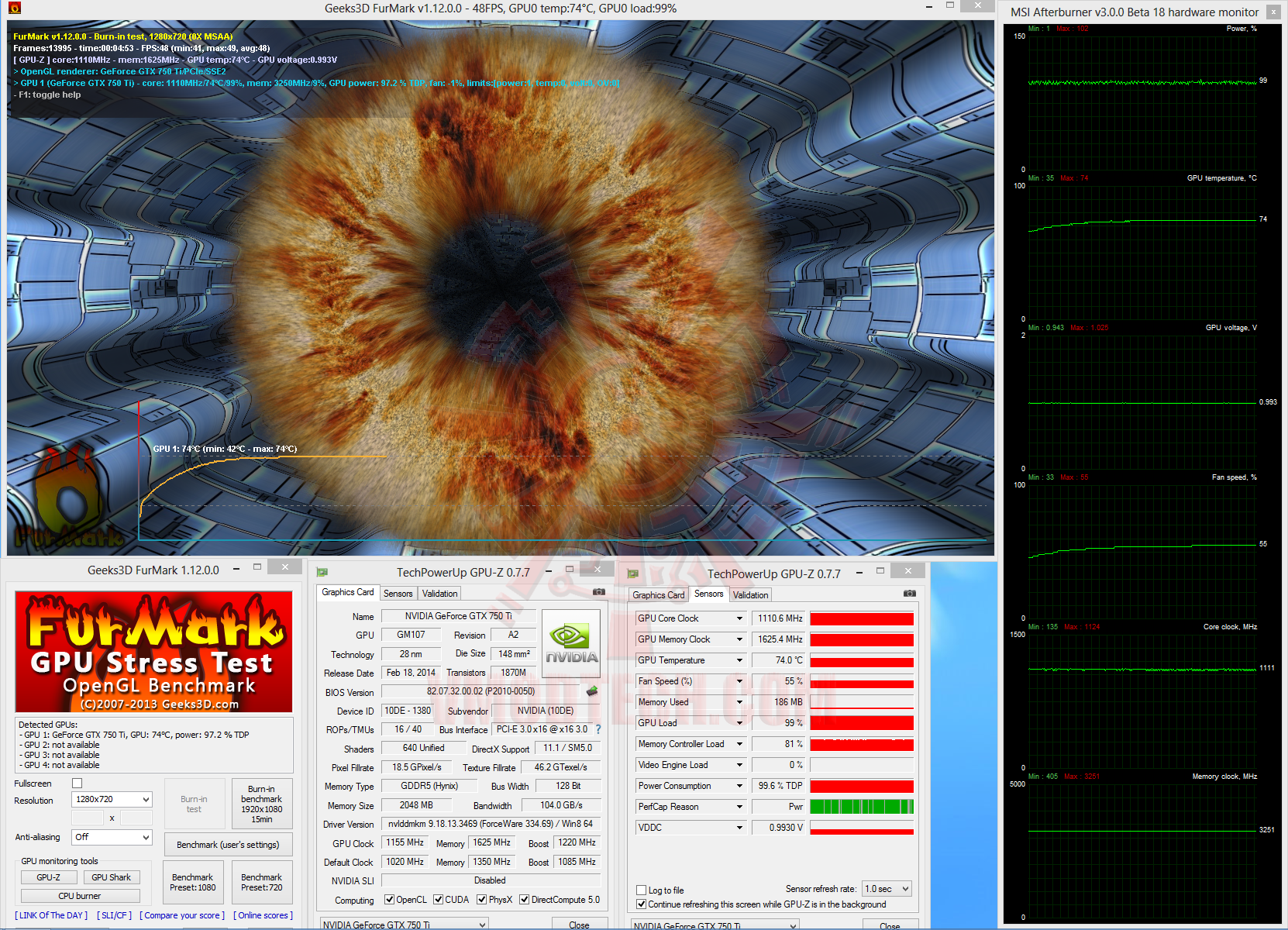
Task: Toggle the PhysX computing checkbox
Action: coord(482,900)
